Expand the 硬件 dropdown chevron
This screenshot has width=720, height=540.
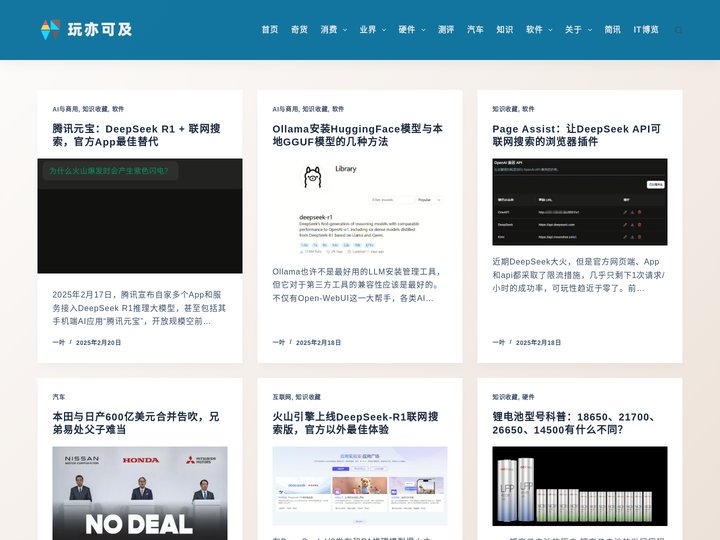(423, 30)
